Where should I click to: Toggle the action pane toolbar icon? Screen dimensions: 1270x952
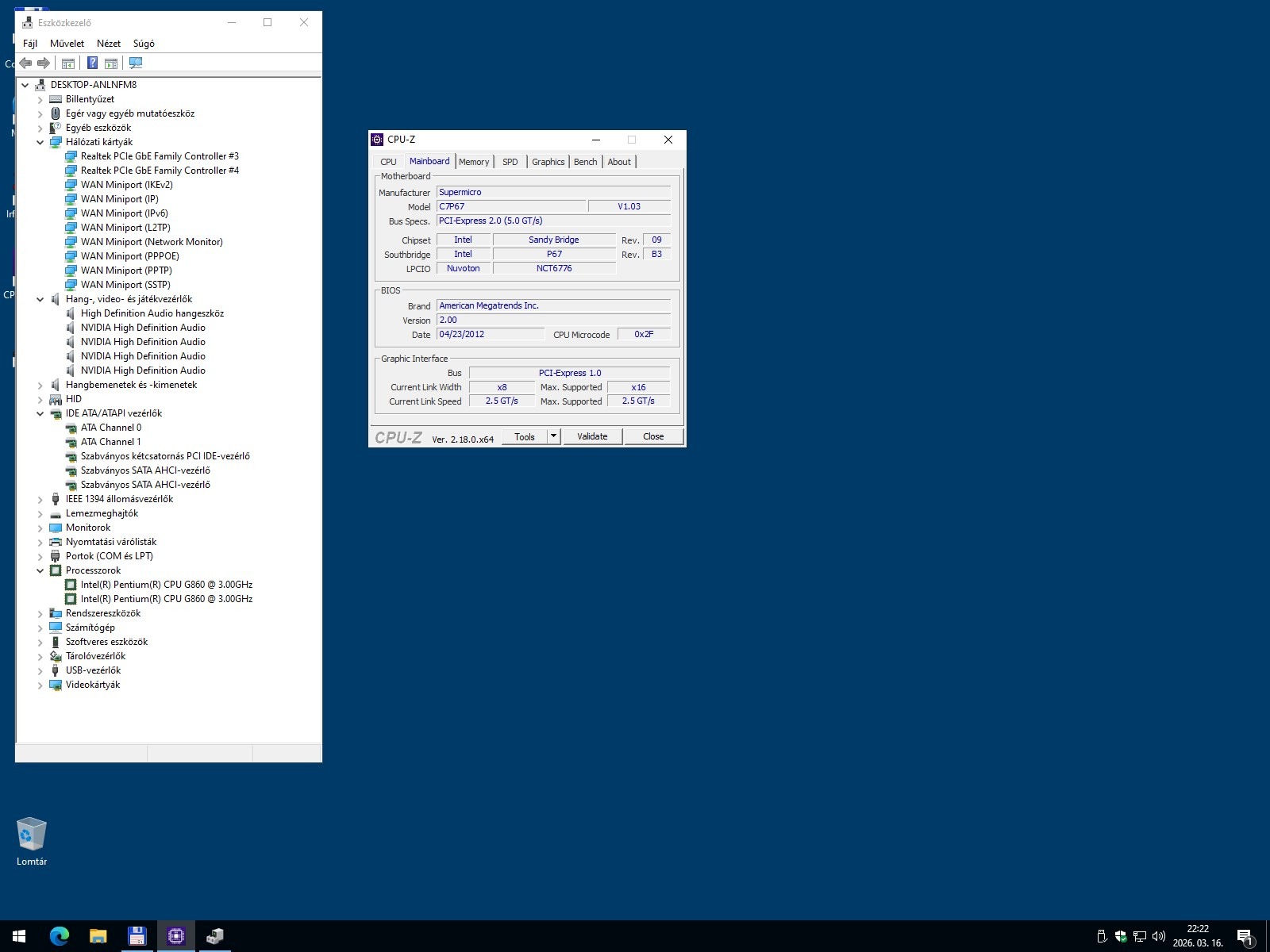111,63
